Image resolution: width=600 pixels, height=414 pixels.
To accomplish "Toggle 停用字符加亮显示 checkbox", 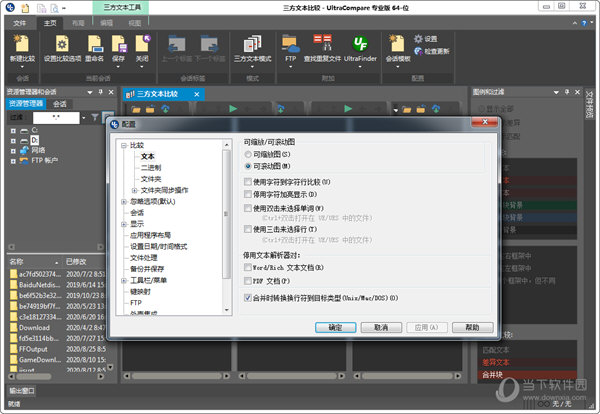I will (x=248, y=194).
